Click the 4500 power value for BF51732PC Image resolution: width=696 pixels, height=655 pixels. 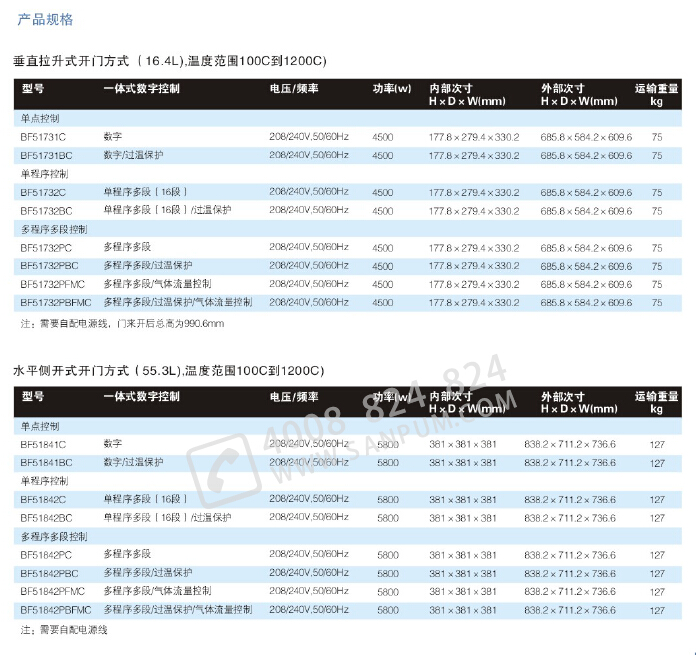(383, 247)
